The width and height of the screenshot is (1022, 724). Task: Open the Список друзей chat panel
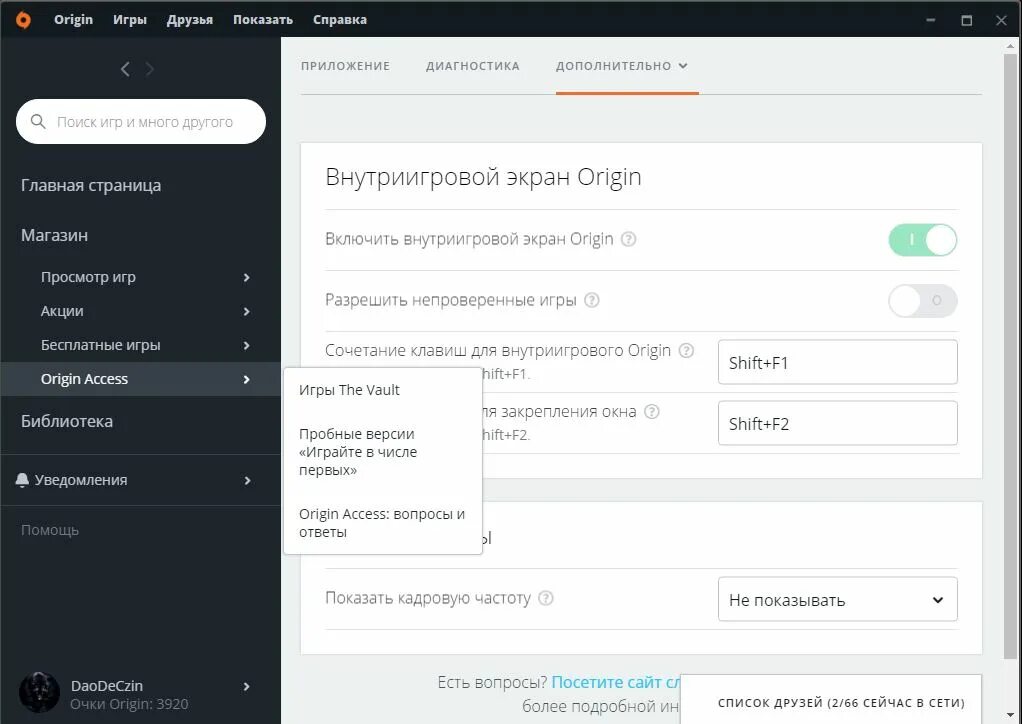[831, 700]
